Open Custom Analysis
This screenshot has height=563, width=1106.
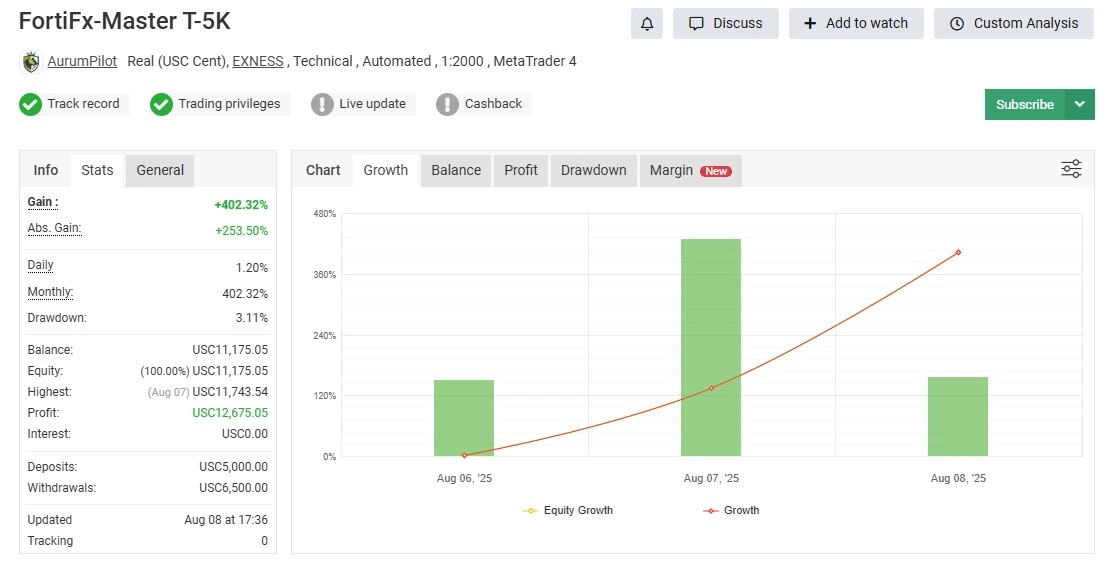pos(1014,23)
